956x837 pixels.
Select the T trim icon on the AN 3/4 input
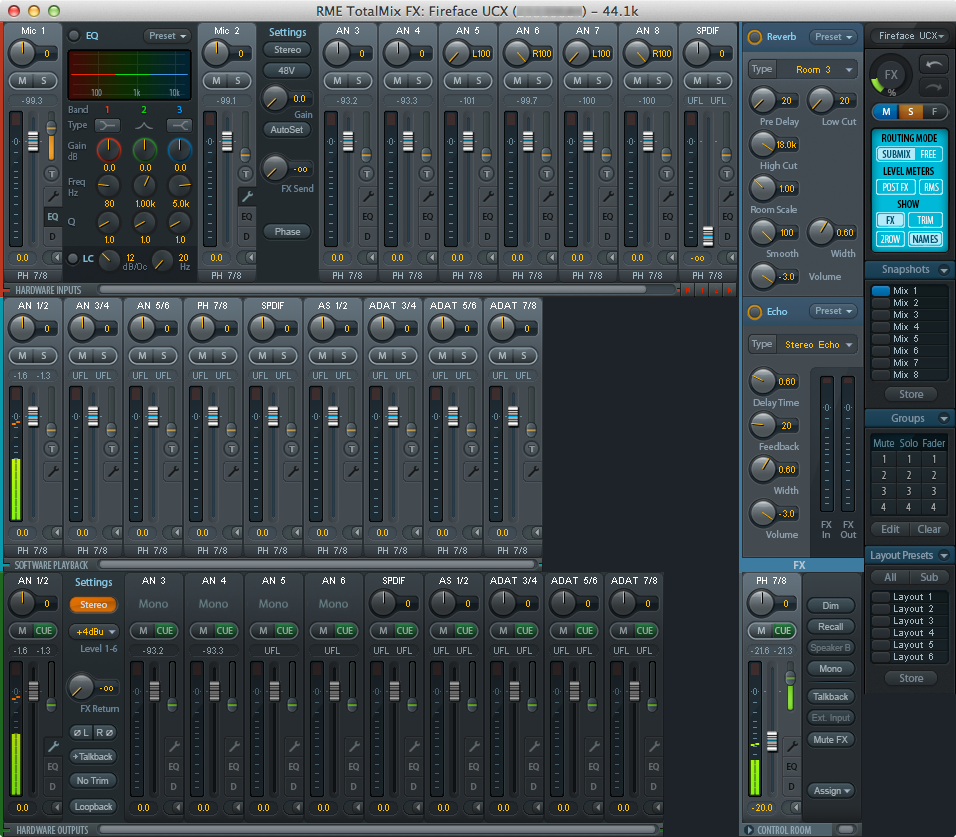coord(111,448)
